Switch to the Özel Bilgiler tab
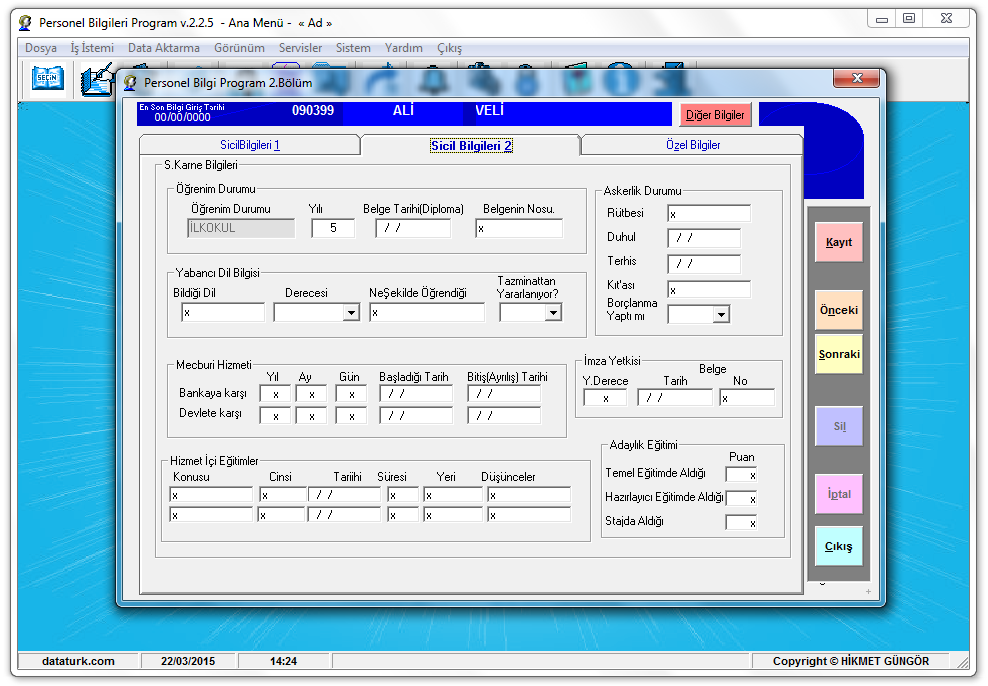988x686 pixels. pos(692,145)
